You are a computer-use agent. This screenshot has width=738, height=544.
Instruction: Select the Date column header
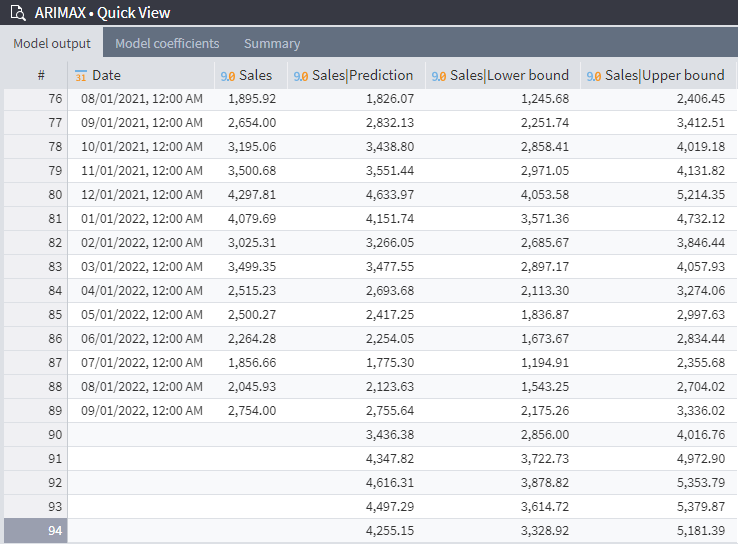[x=141, y=75]
